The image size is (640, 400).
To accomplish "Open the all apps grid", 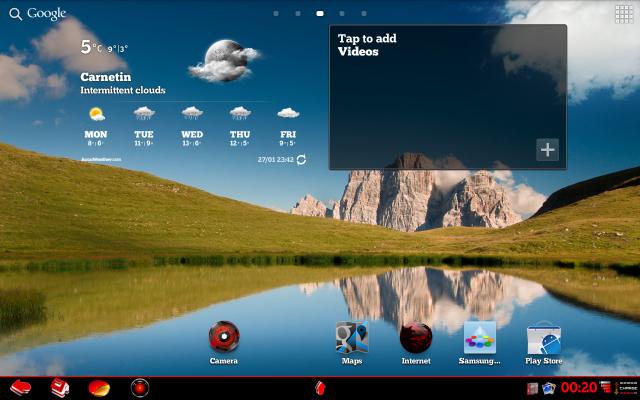I will point(624,14).
